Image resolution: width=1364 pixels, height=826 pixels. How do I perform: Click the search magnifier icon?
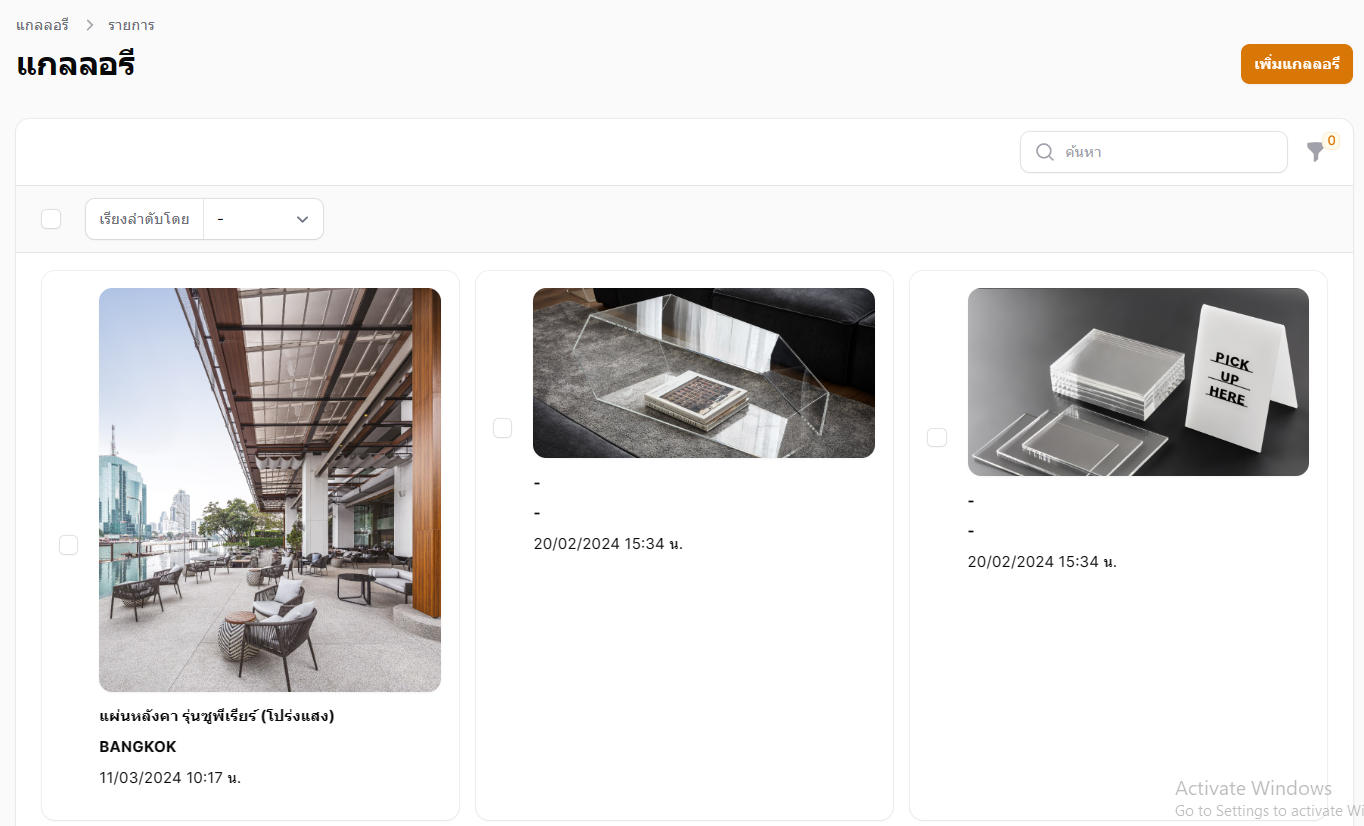(1045, 152)
